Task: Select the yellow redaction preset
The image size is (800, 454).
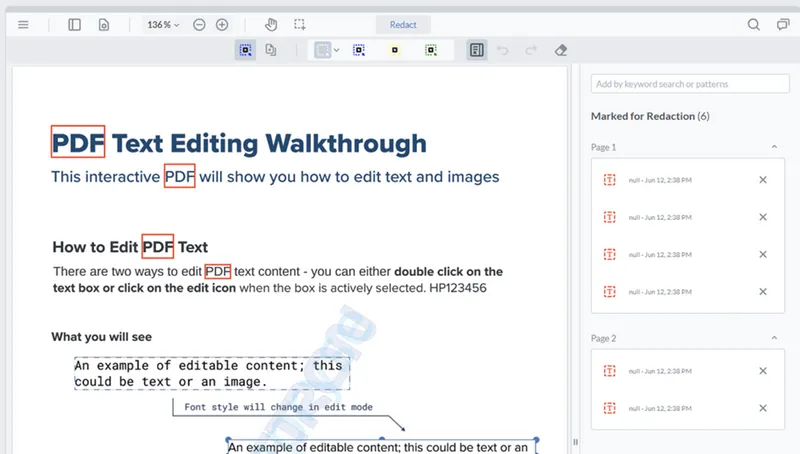Action: (x=395, y=50)
